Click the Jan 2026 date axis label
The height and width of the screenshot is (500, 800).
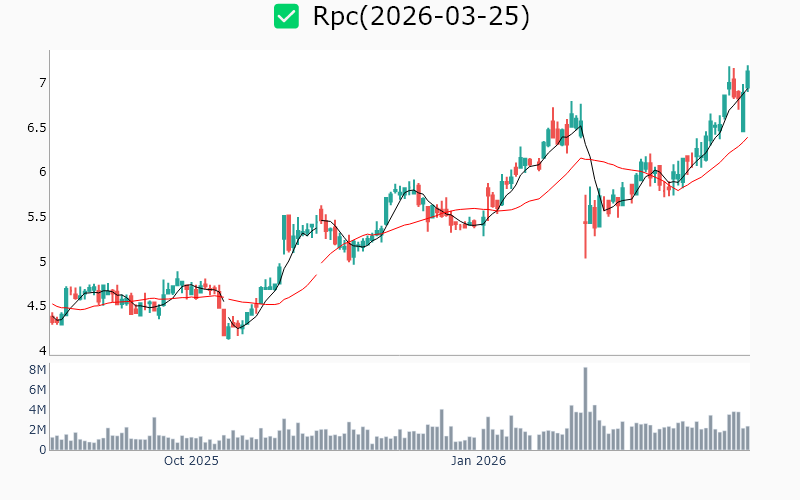coord(478,461)
